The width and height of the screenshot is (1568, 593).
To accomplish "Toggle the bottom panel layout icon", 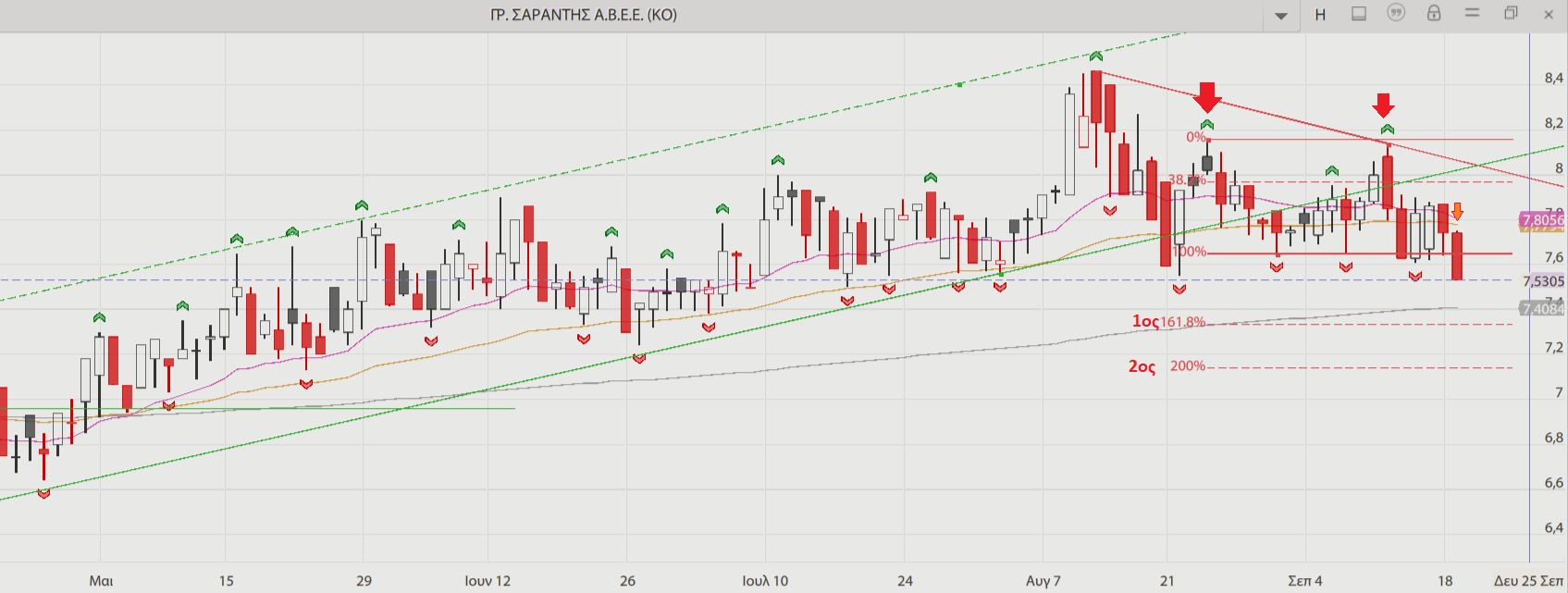I will pyautogui.click(x=1359, y=14).
